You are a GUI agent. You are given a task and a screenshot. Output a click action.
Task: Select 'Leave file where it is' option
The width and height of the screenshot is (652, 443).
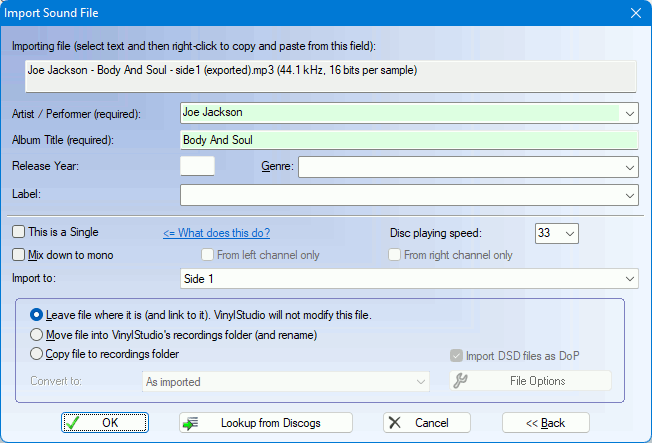[36, 315]
